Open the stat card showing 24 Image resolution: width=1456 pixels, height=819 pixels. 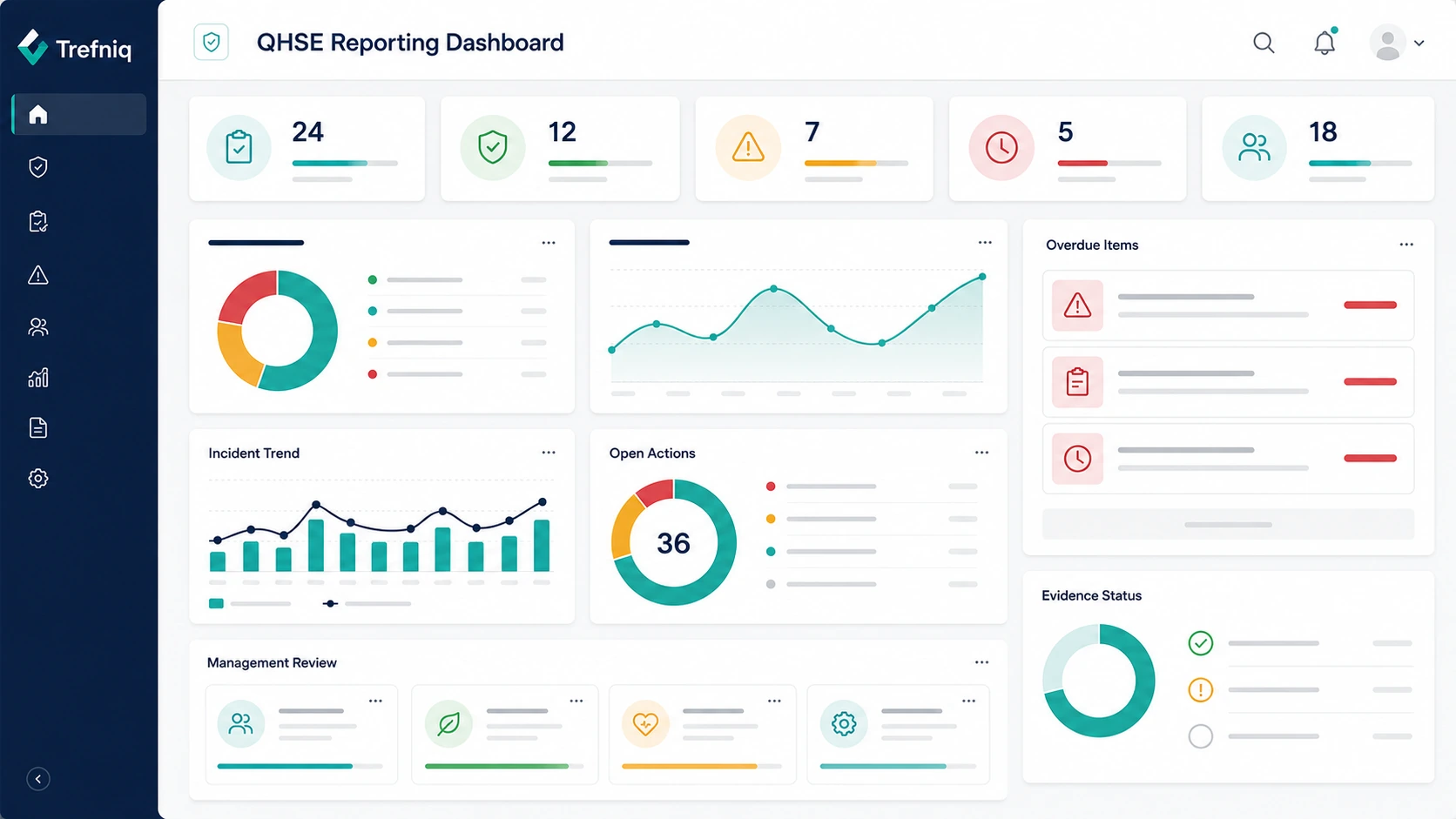tap(307, 149)
